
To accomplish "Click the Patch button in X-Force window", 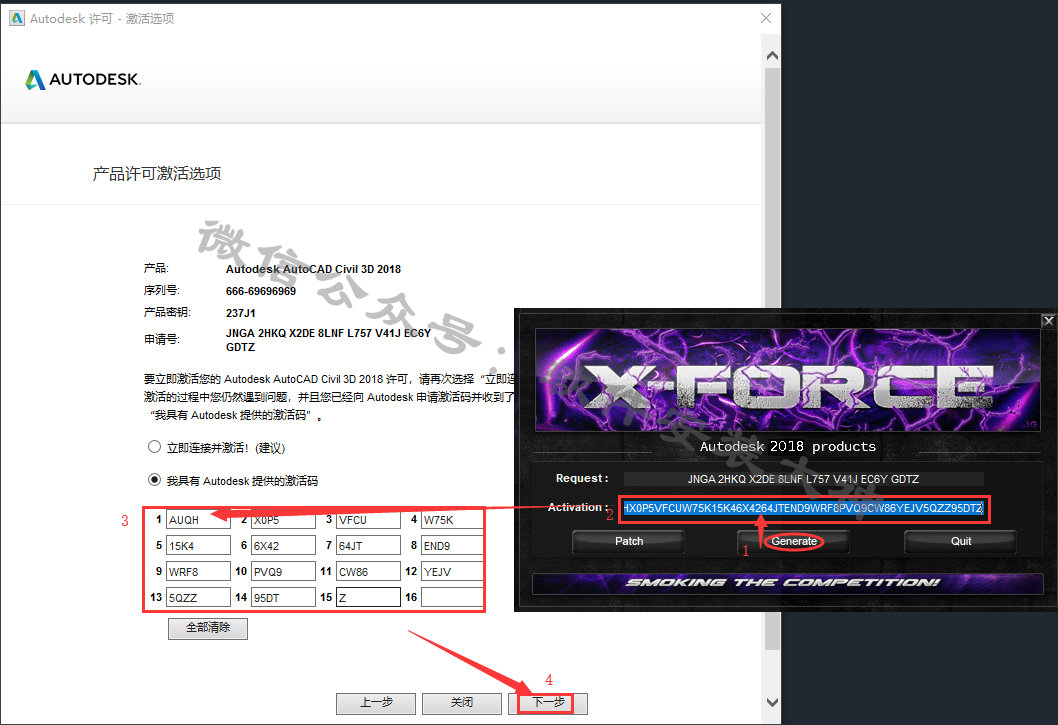I will [x=629, y=541].
